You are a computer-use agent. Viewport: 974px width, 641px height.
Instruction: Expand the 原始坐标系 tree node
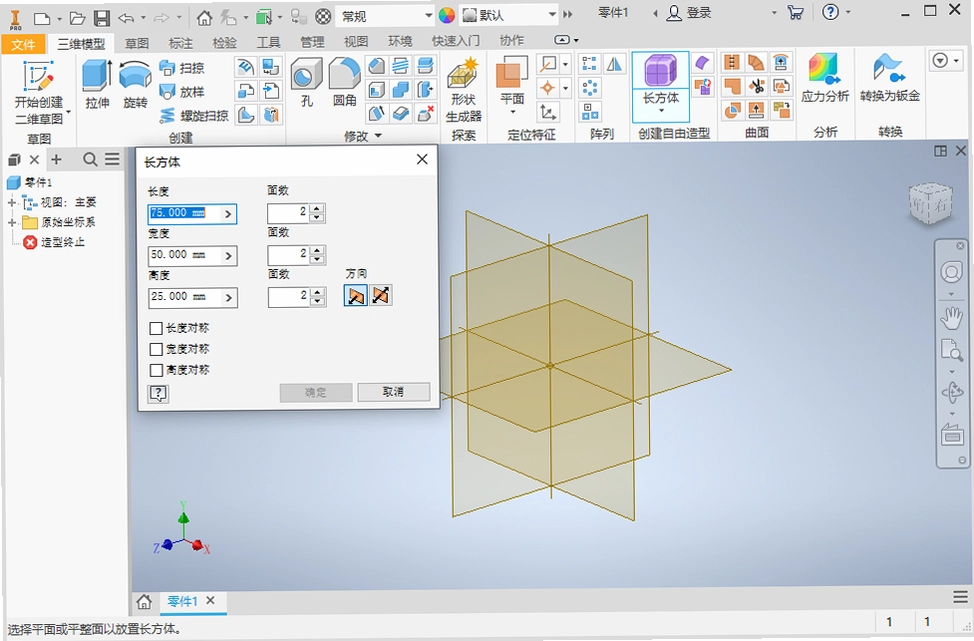[12, 222]
